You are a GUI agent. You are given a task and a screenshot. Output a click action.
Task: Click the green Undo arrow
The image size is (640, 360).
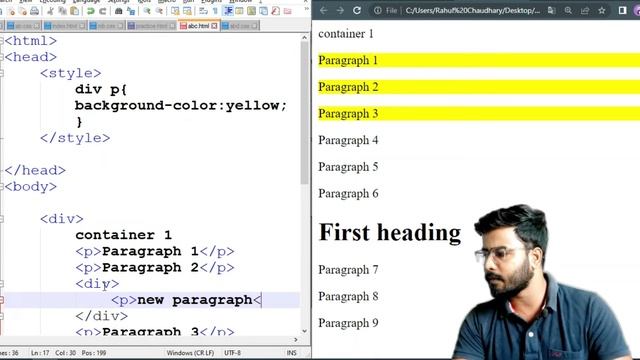point(91,11)
